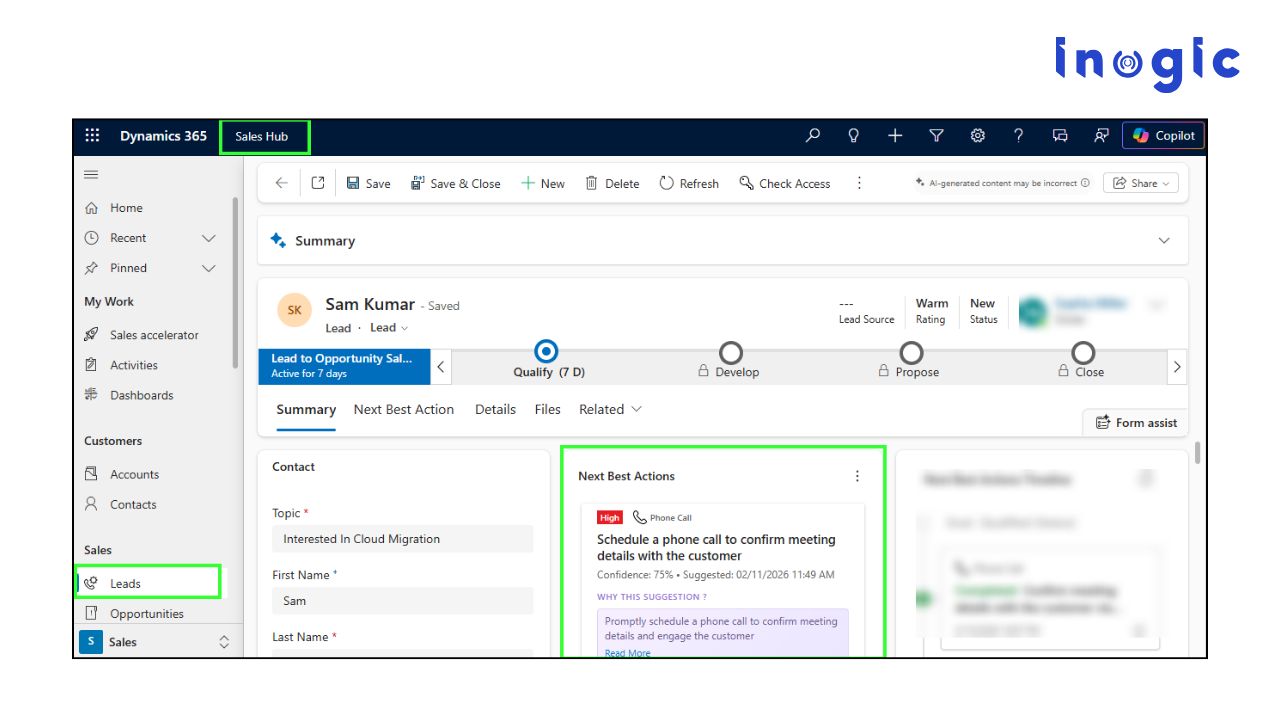Open the settings gear icon
This screenshot has width=1280, height=720.
978,136
